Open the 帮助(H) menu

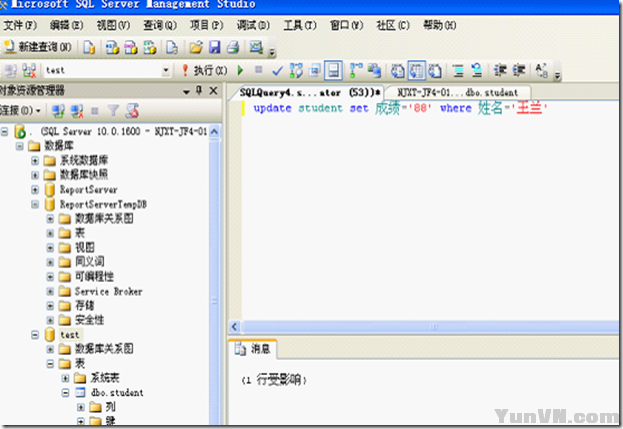click(439, 25)
